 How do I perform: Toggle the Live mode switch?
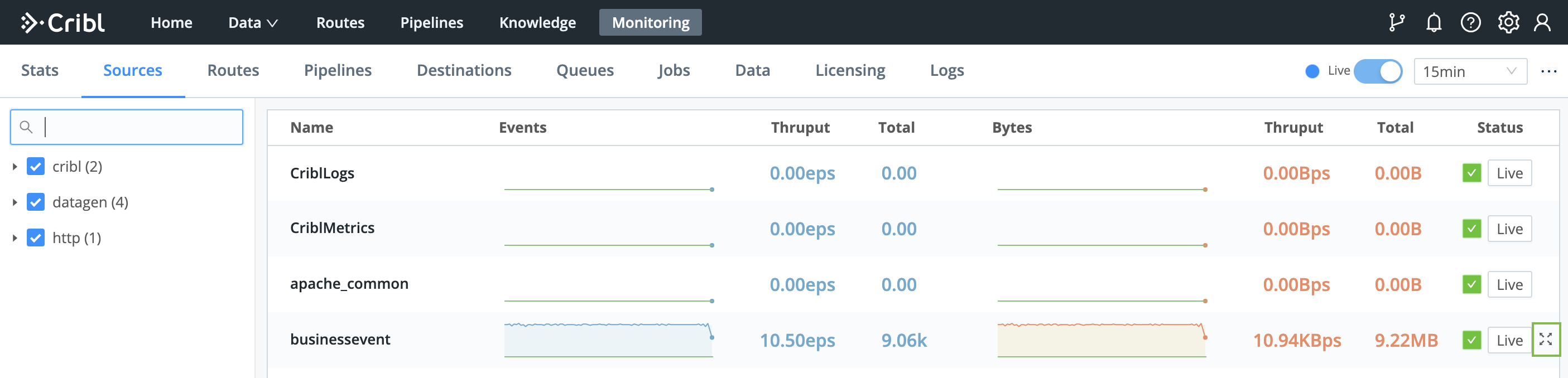[x=1378, y=71]
